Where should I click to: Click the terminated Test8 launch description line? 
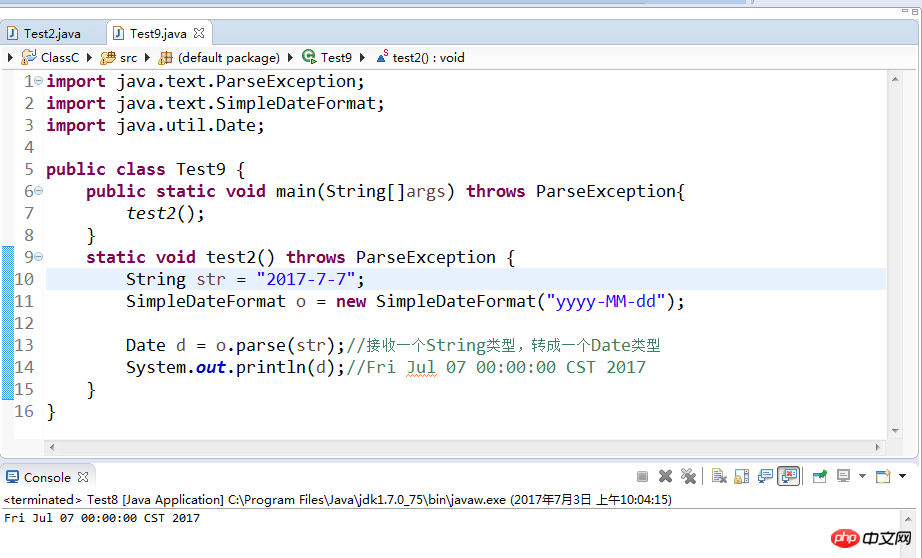[338, 500]
